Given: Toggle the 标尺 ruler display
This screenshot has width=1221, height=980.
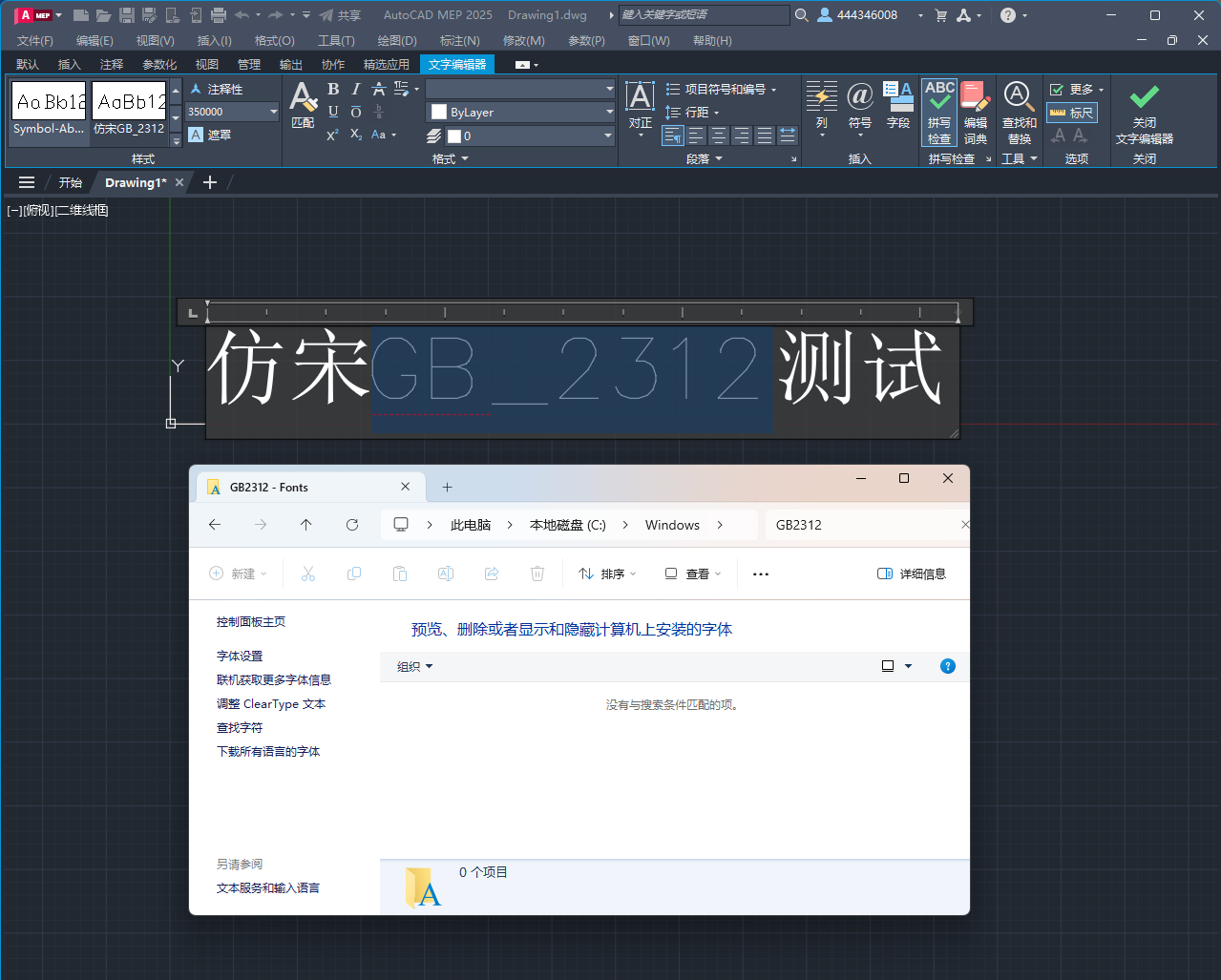Looking at the screenshot, I should coord(1072,113).
